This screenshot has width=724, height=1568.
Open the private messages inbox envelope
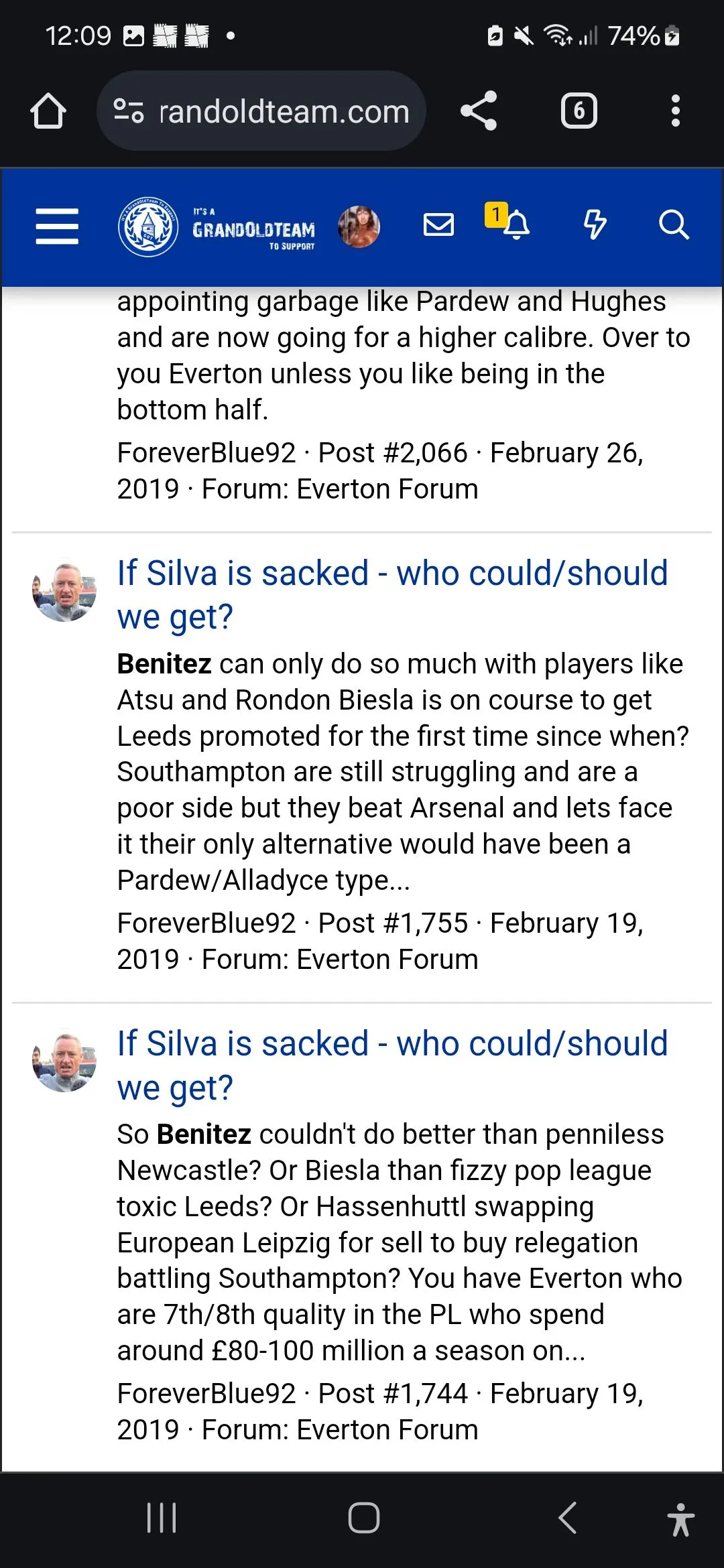[439, 225]
